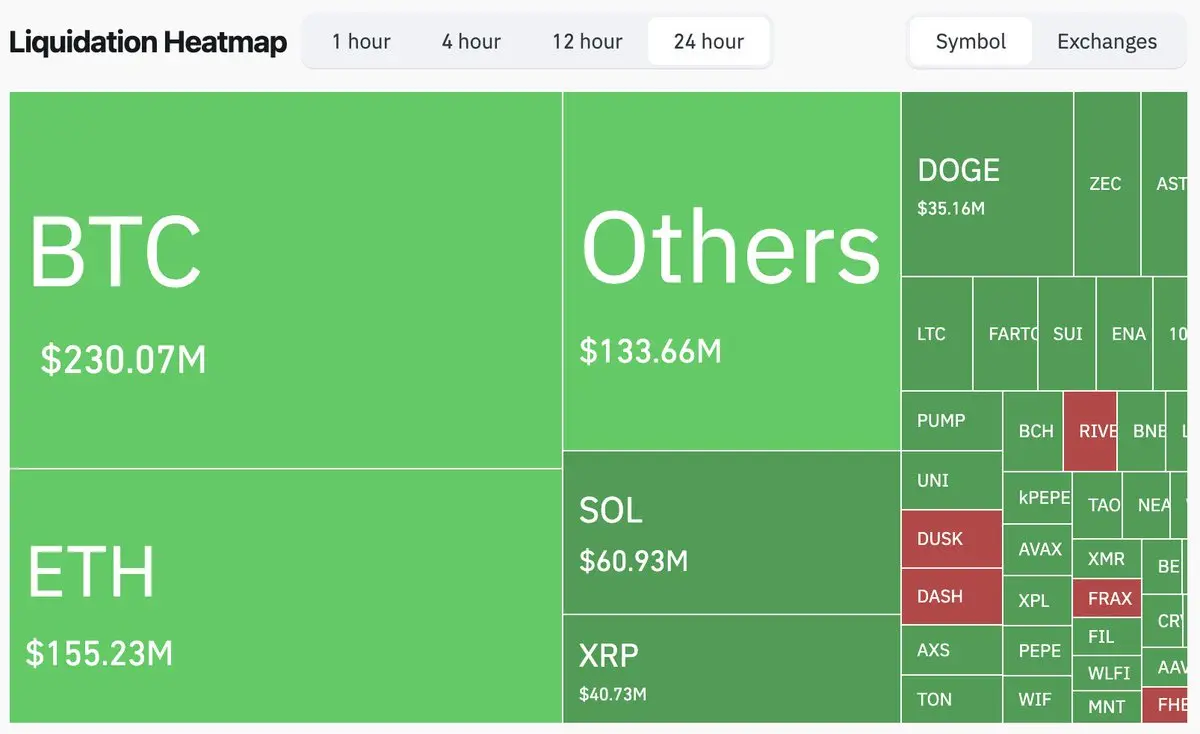Click the WIF tile

1038,699
